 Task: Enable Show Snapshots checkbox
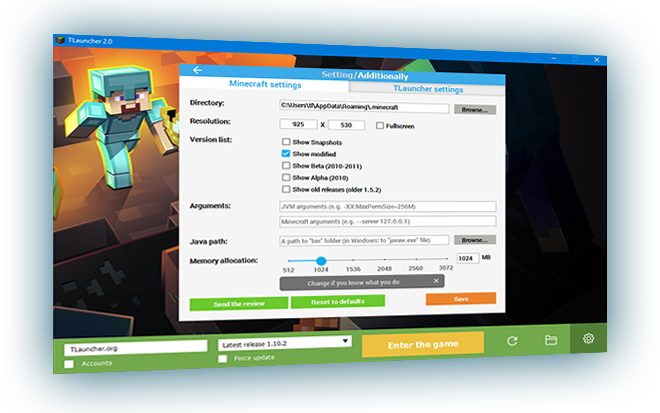(286, 141)
